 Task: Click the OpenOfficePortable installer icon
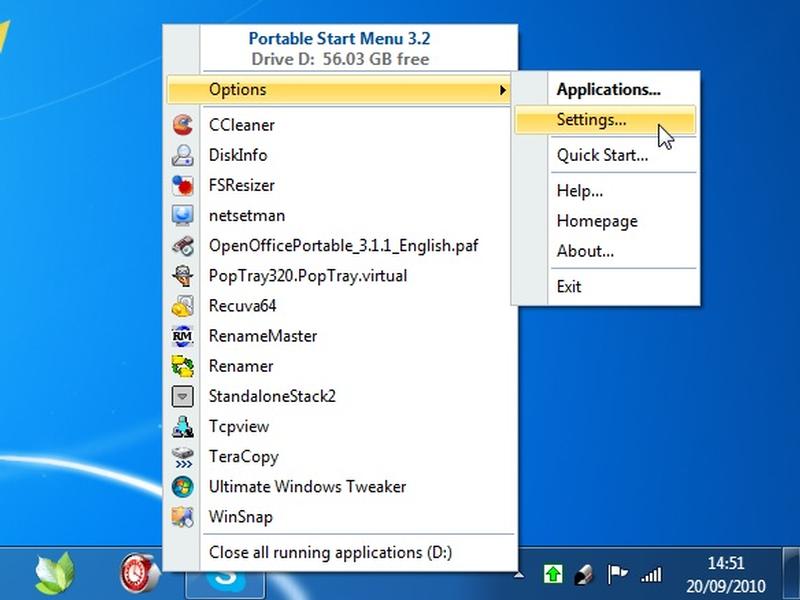click(183, 245)
